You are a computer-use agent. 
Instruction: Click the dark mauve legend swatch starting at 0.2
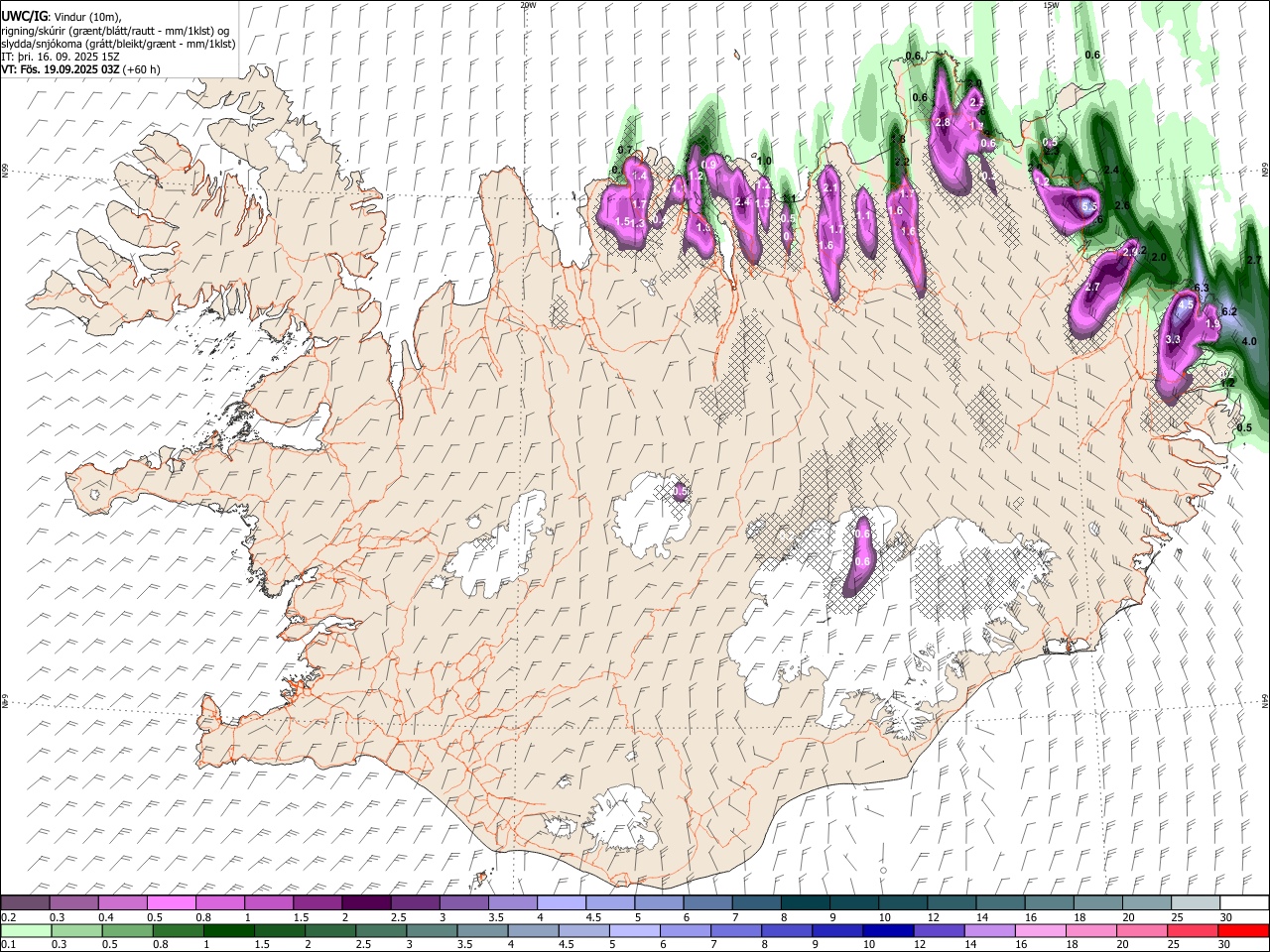[26, 903]
